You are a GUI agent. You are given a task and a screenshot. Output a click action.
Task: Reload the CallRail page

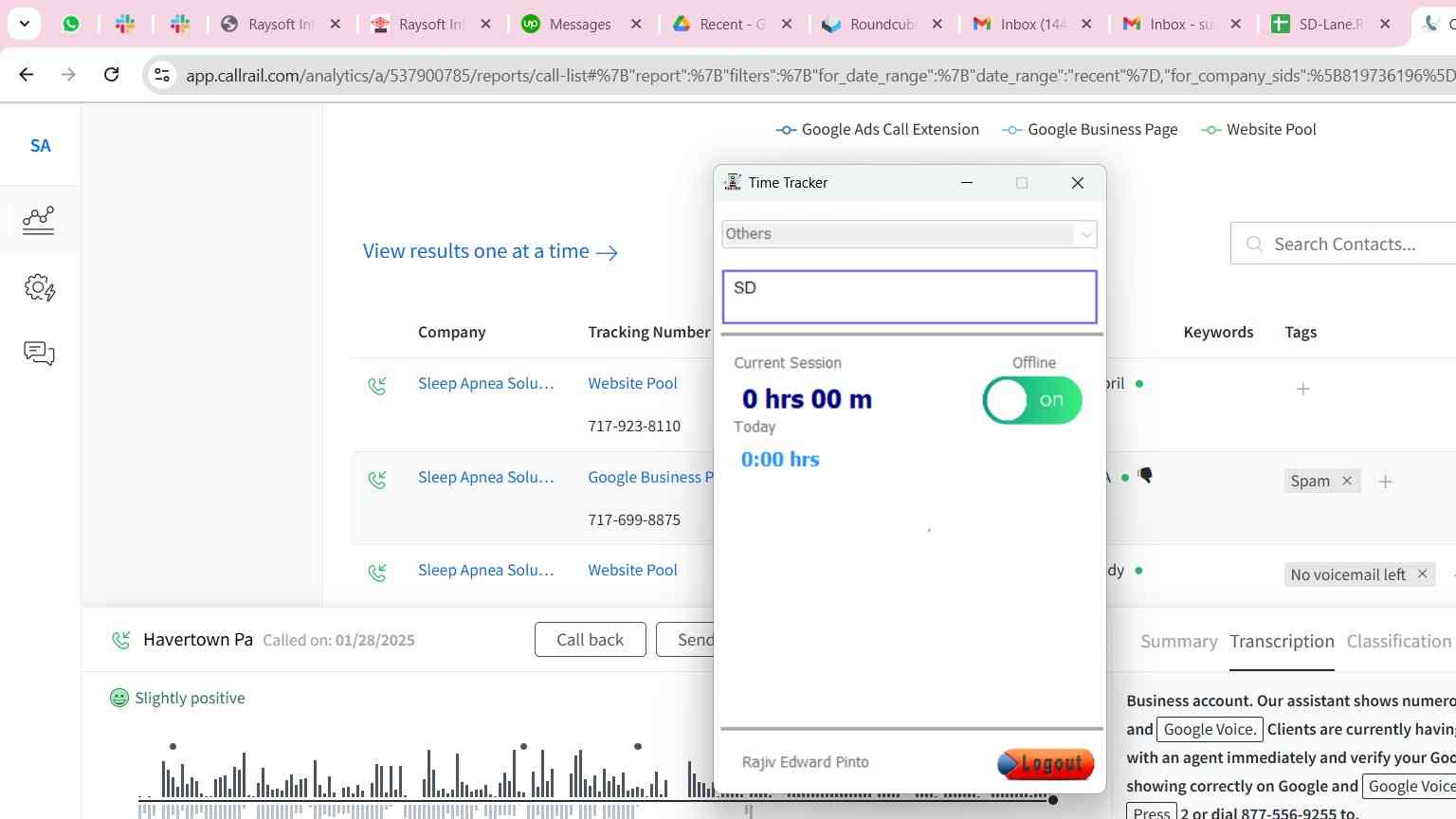111,74
